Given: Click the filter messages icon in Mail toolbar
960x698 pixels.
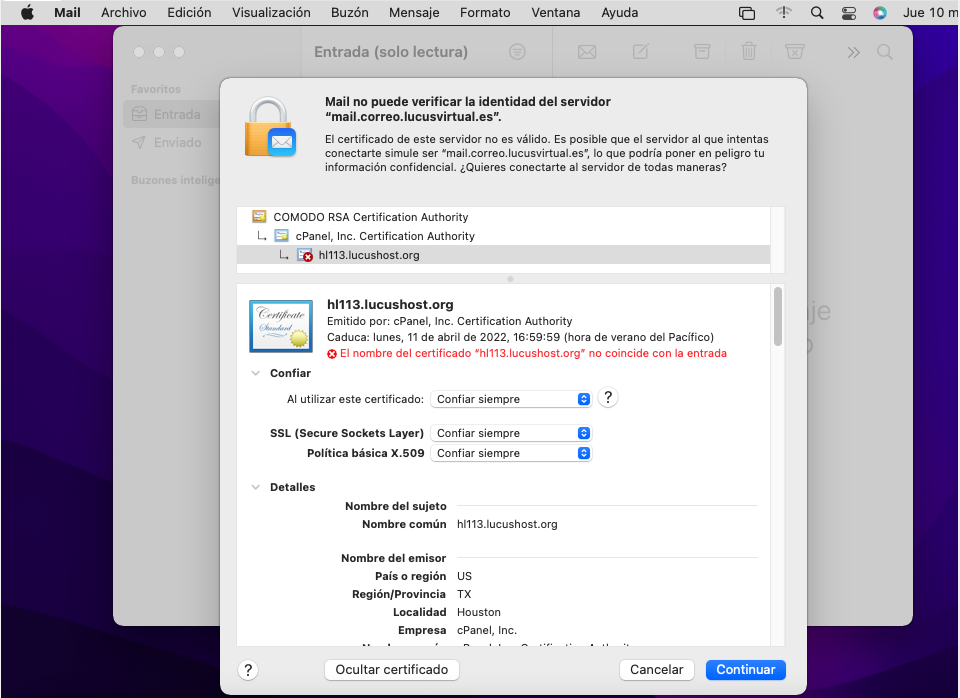Looking at the screenshot, I should 517,52.
